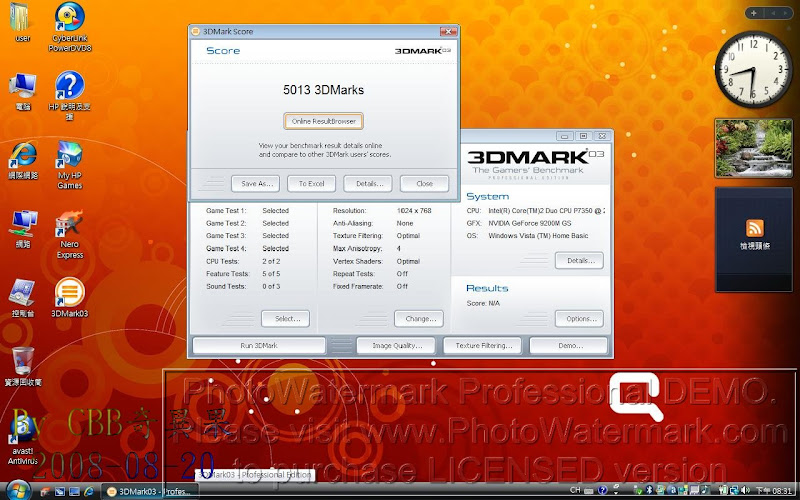Open My HP Games shortcut

click(70, 165)
